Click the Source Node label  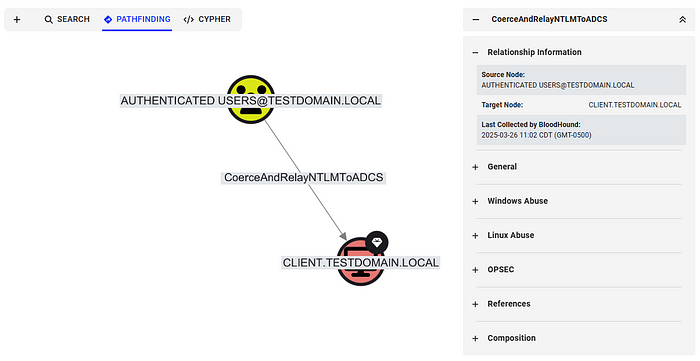pos(503,75)
